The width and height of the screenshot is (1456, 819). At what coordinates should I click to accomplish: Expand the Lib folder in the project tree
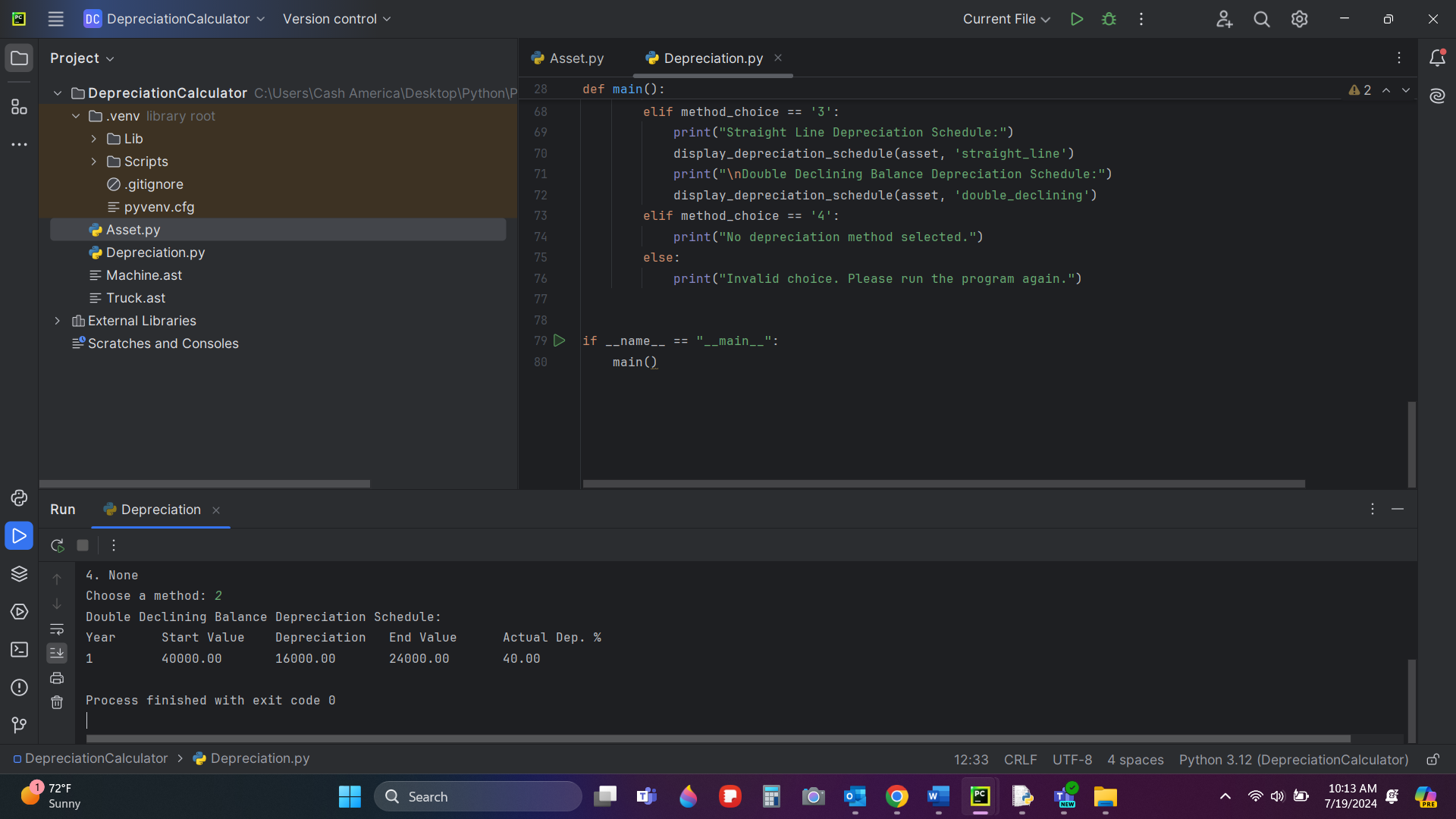93,139
